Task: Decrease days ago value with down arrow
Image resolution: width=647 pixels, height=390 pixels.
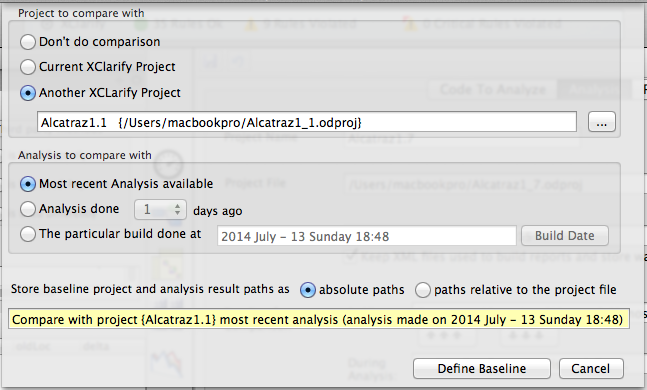Action: (x=177, y=213)
